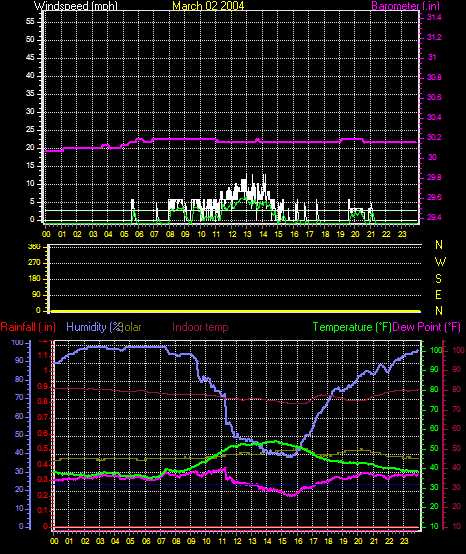The image size is (466, 554).
Task: Click the Windspeed (mph) axis label
Action: pos(76,6)
